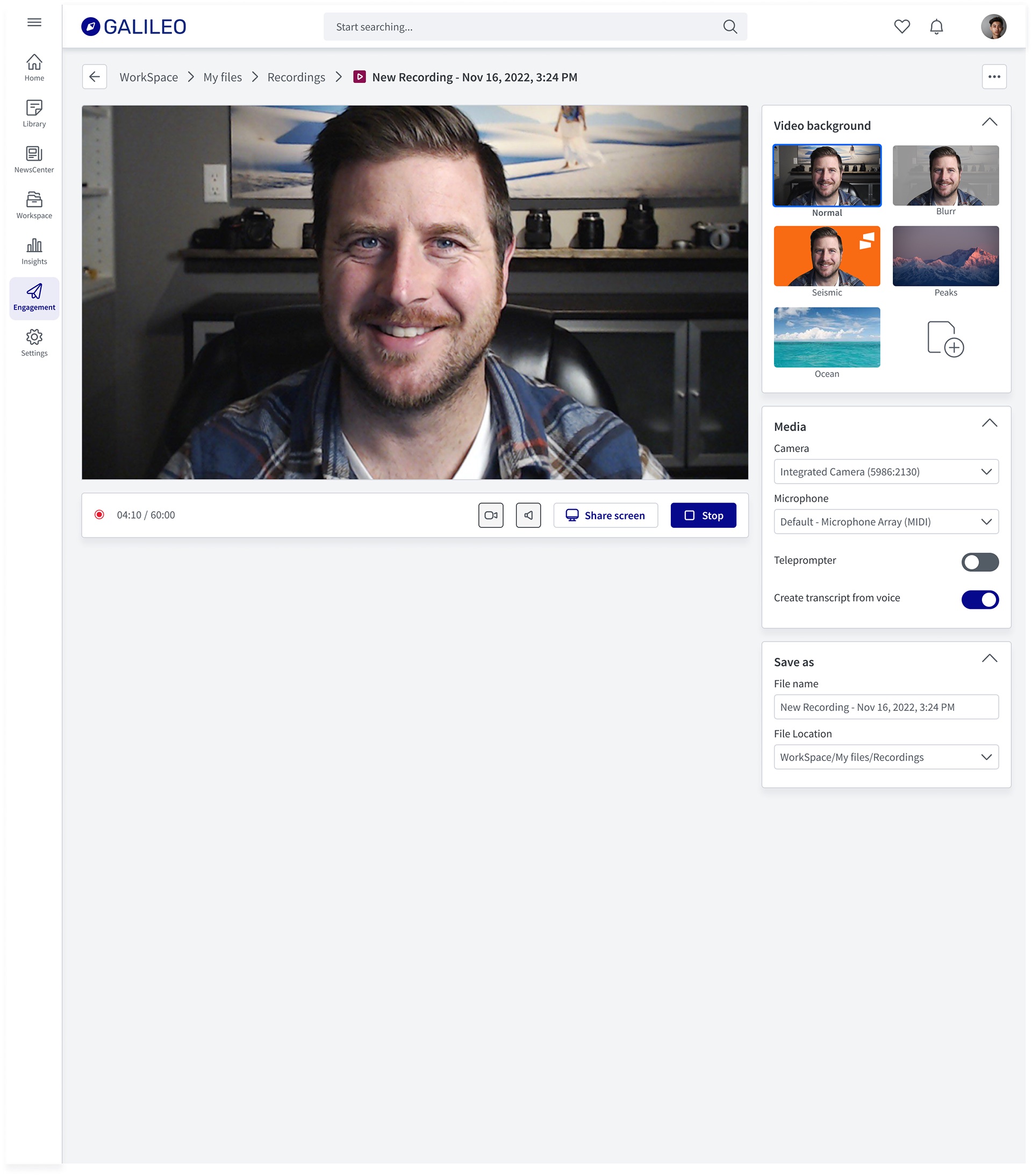Open the three-dot more options menu
This screenshot has width=1032, height=1176.
click(993, 76)
